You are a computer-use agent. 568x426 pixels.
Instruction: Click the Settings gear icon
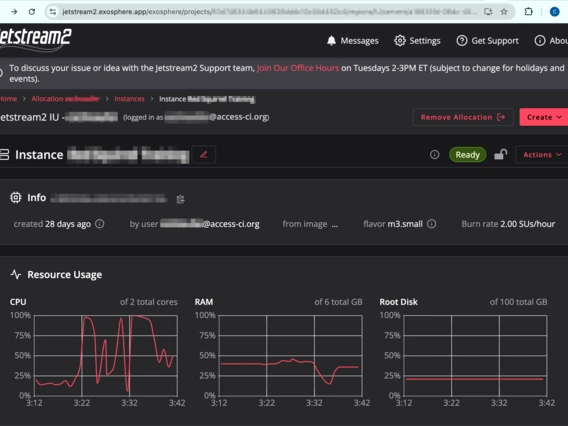(400, 41)
